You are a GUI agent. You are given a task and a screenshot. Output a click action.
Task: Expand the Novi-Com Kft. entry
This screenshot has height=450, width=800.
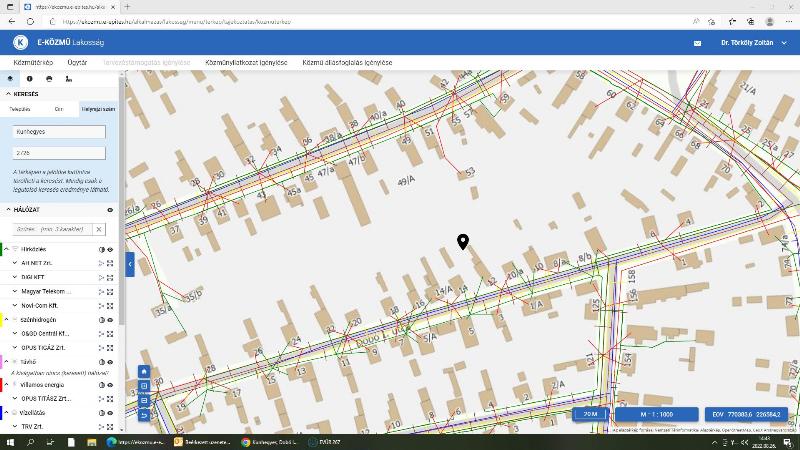(x=15, y=306)
